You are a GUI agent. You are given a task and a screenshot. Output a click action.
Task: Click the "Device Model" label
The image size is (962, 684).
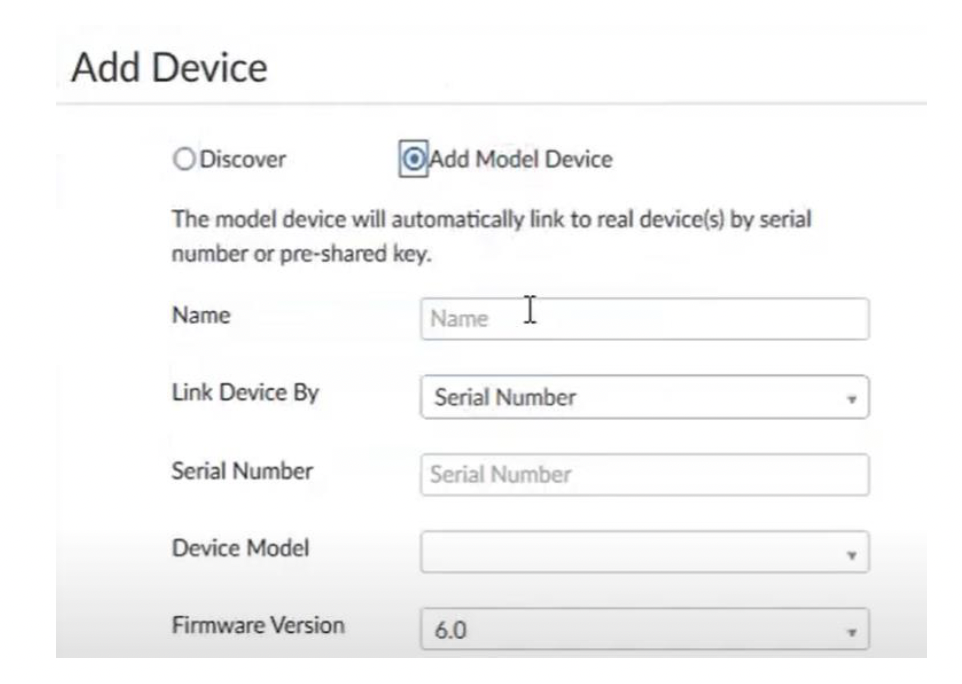(x=240, y=548)
